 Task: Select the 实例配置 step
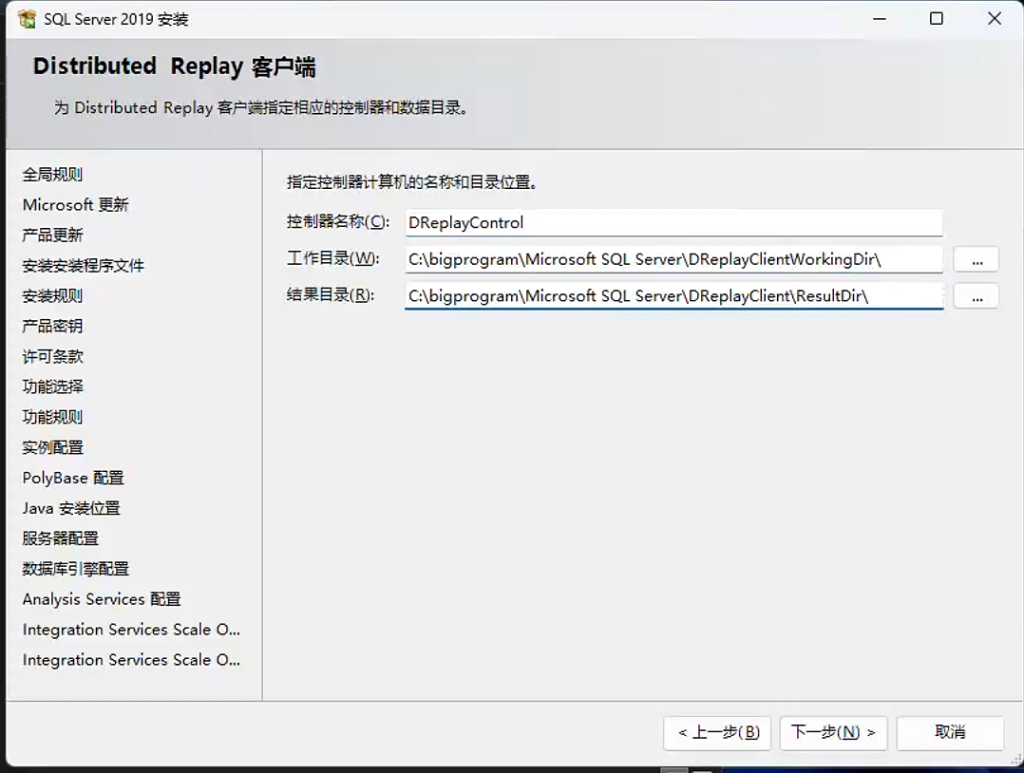[53, 447]
